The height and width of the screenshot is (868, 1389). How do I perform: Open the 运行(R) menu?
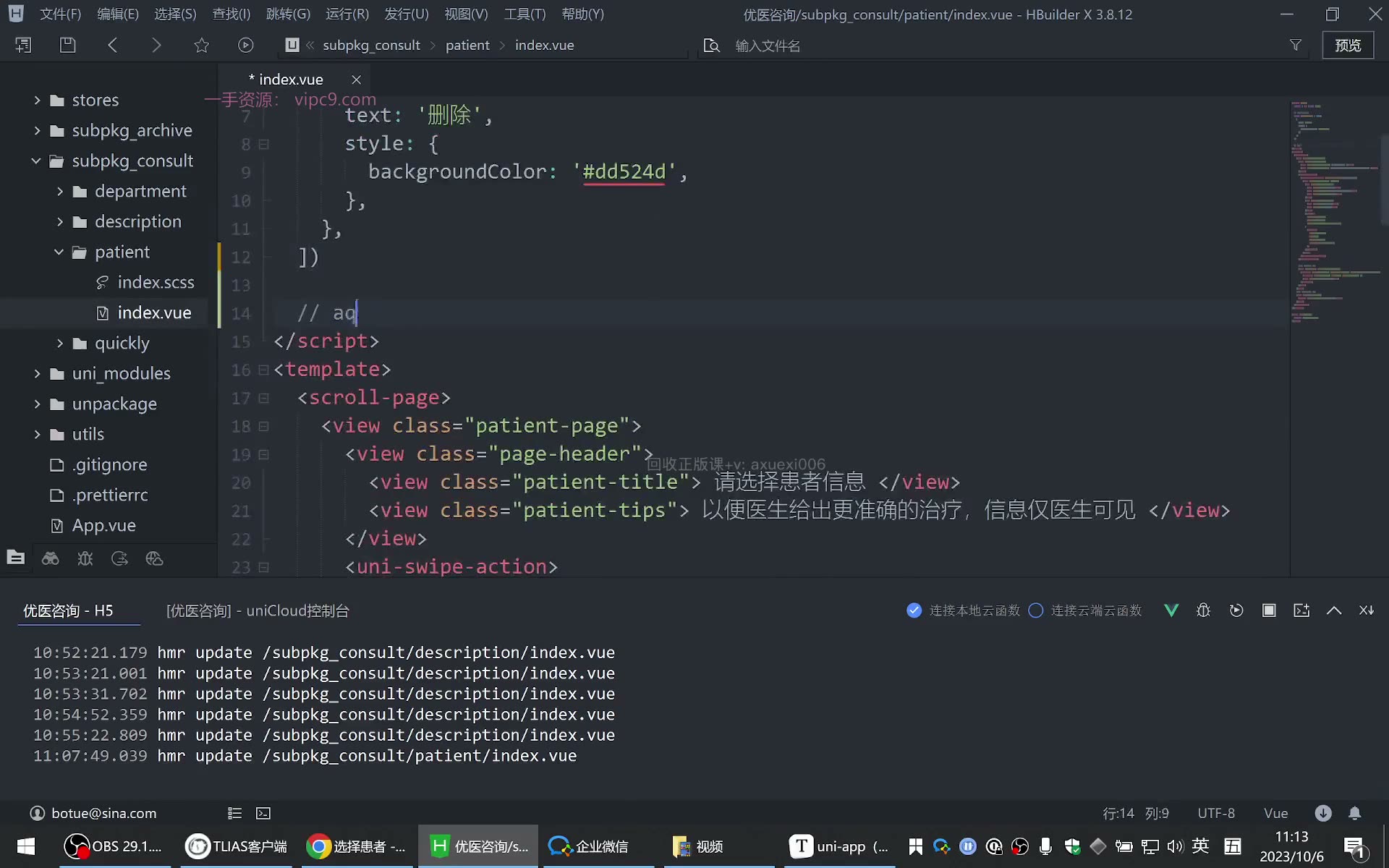[347, 14]
